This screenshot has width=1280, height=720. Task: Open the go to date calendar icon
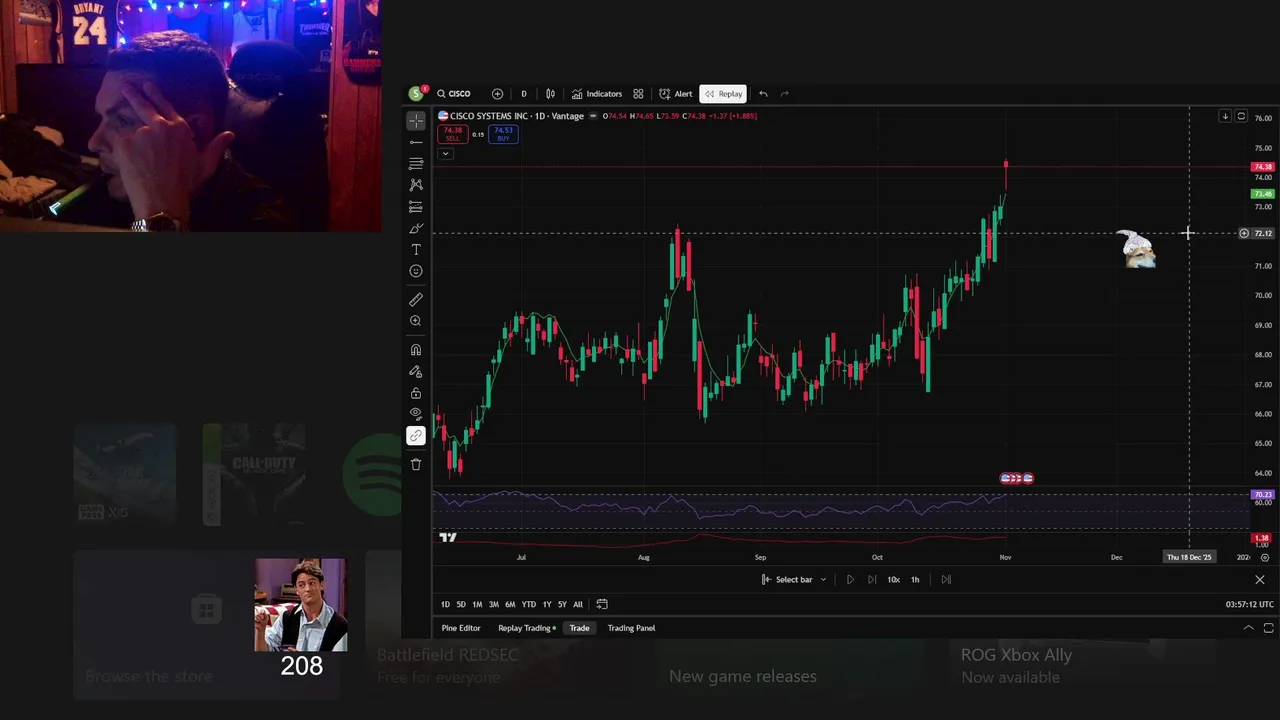(602, 604)
